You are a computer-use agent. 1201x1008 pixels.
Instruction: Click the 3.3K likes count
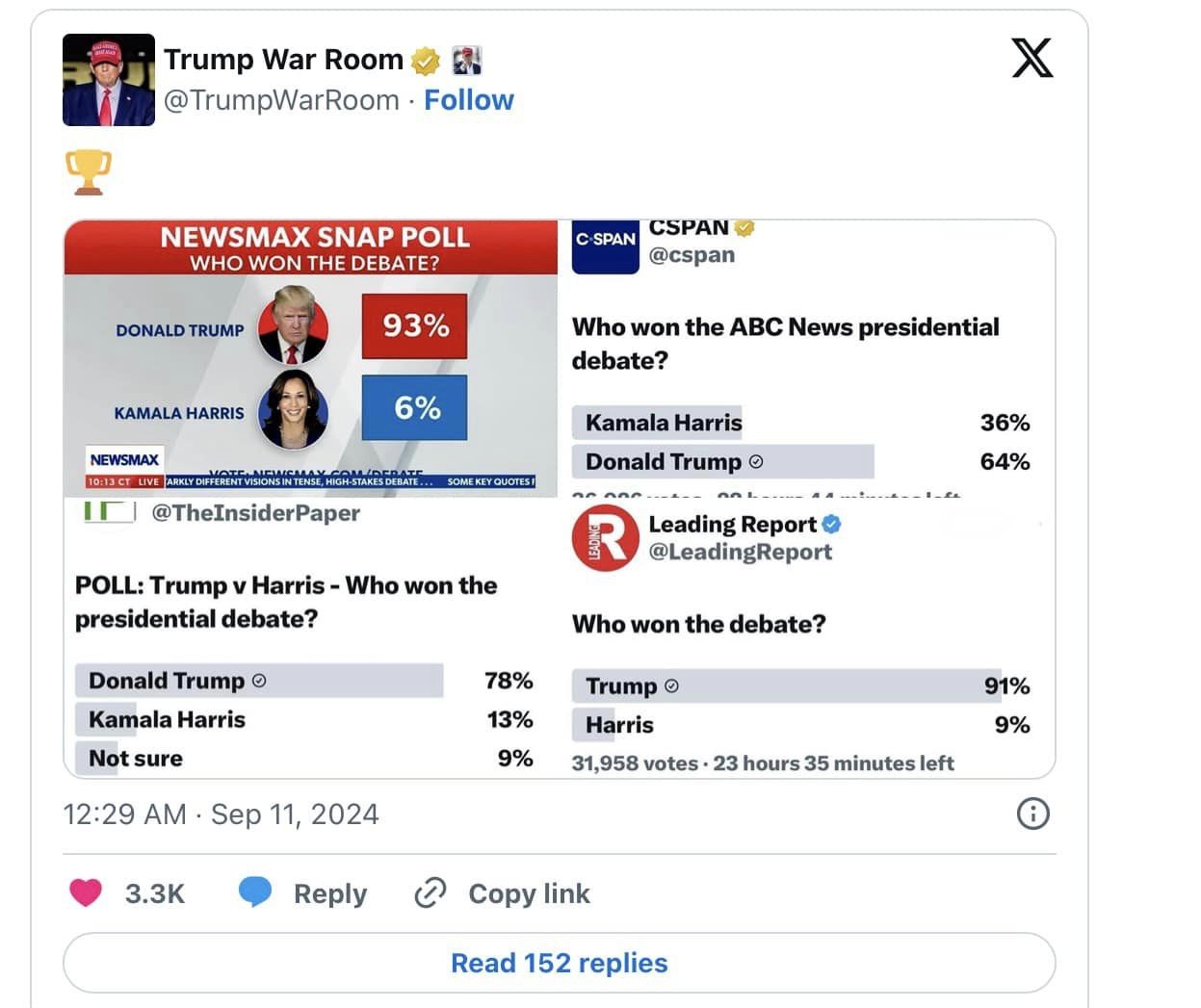pyautogui.click(x=154, y=893)
